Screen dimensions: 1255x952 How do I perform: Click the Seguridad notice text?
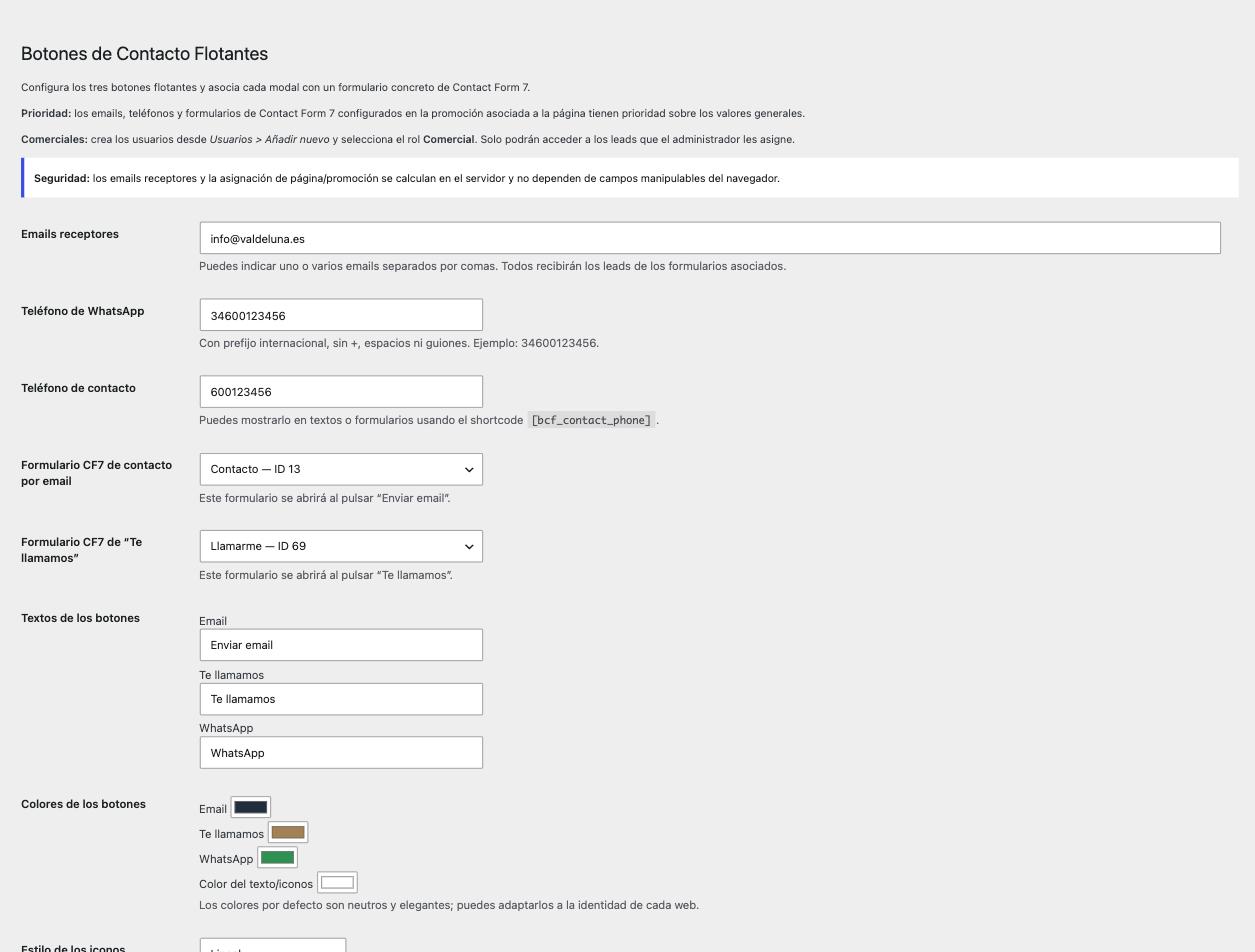click(407, 178)
